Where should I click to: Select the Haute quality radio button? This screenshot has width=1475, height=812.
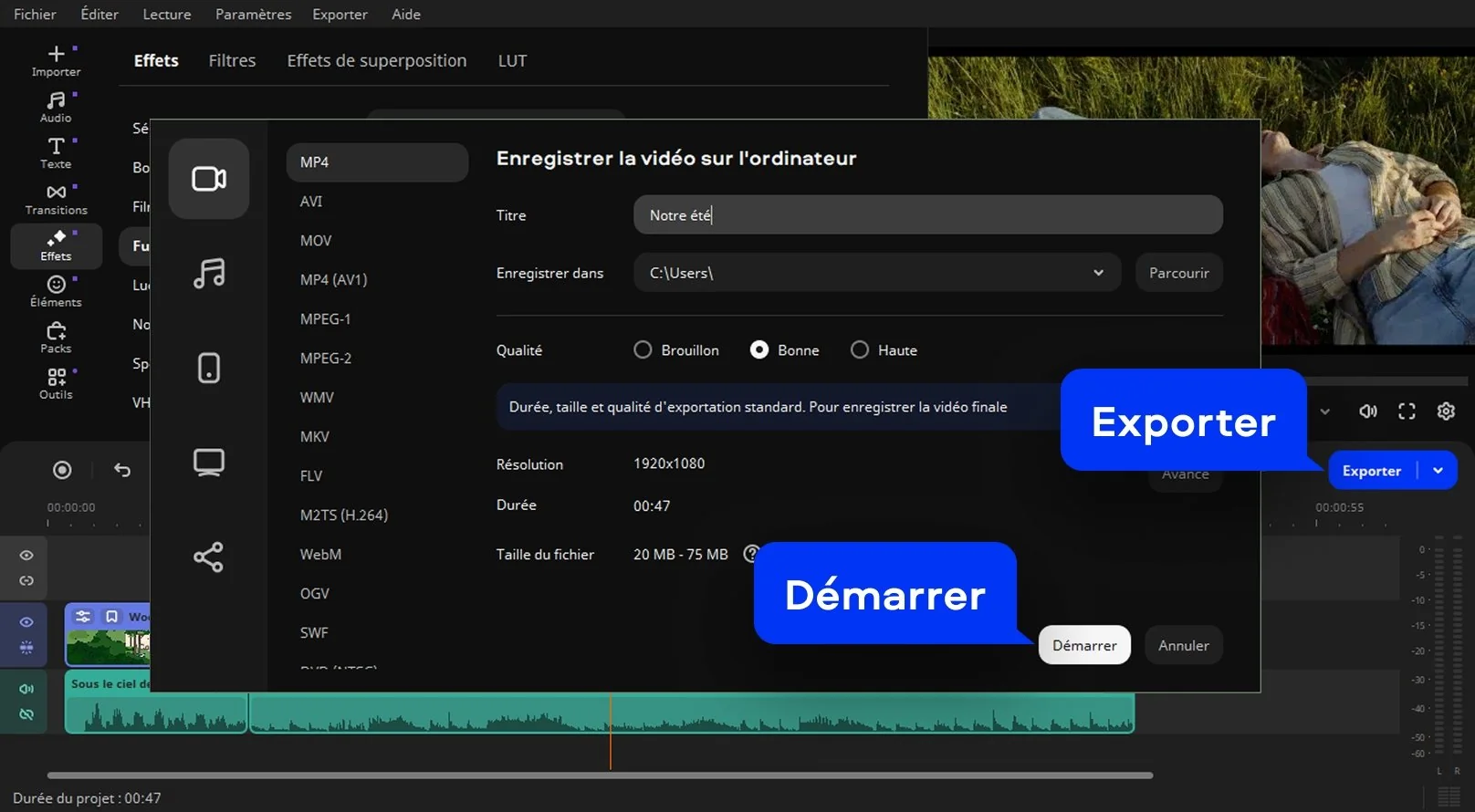point(860,350)
